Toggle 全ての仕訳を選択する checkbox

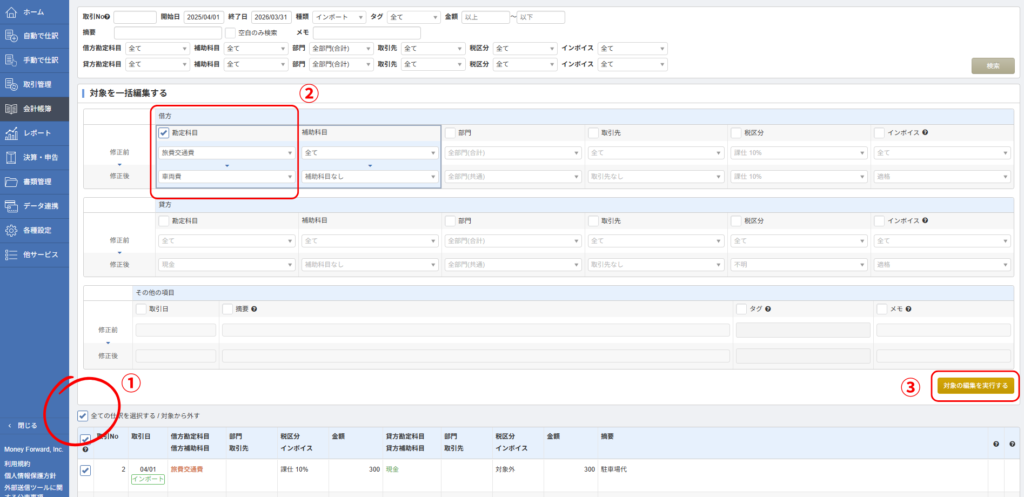[83, 415]
